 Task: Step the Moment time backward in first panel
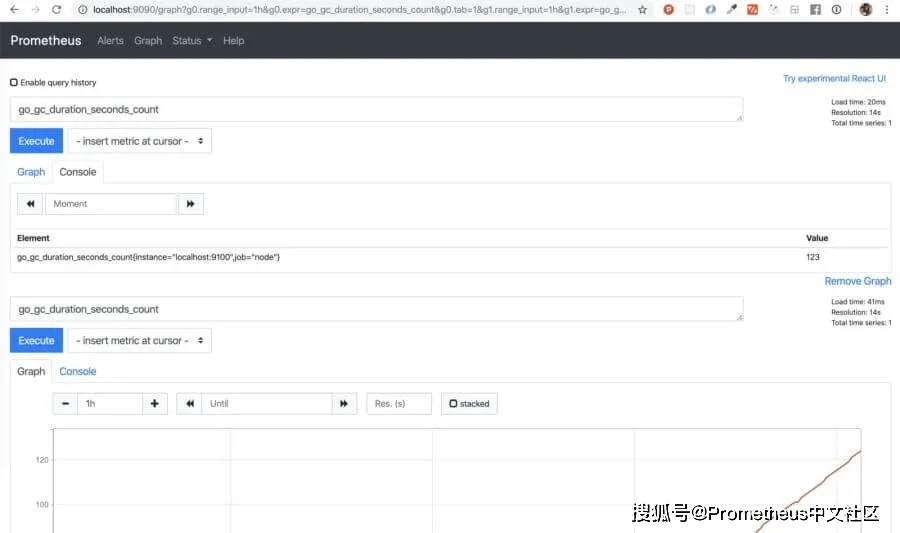[30, 204]
